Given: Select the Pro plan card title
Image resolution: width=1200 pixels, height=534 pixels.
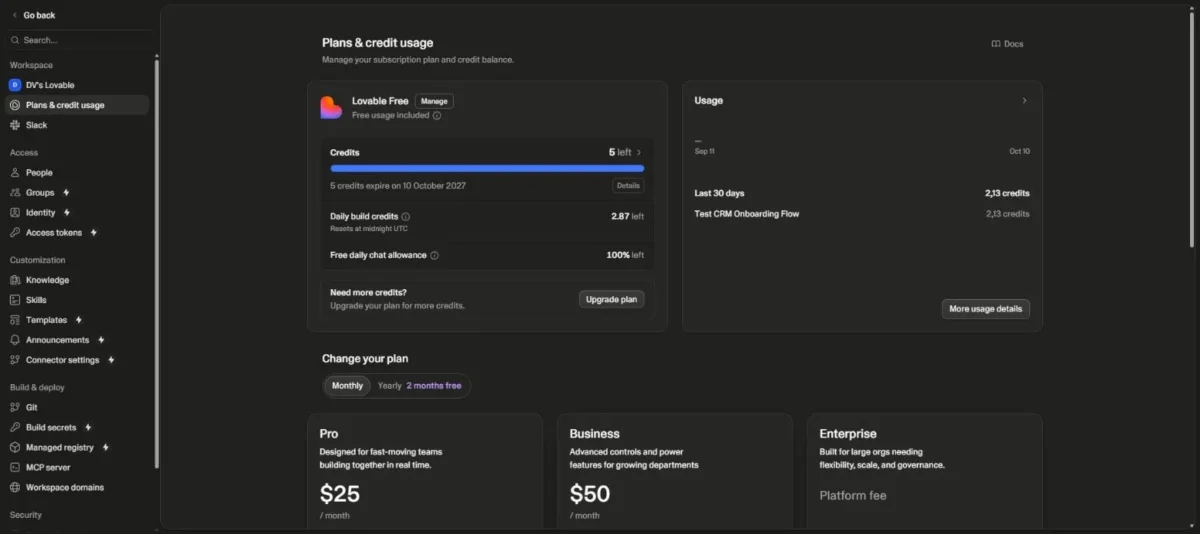Looking at the screenshot, I should tap(329, 434).
